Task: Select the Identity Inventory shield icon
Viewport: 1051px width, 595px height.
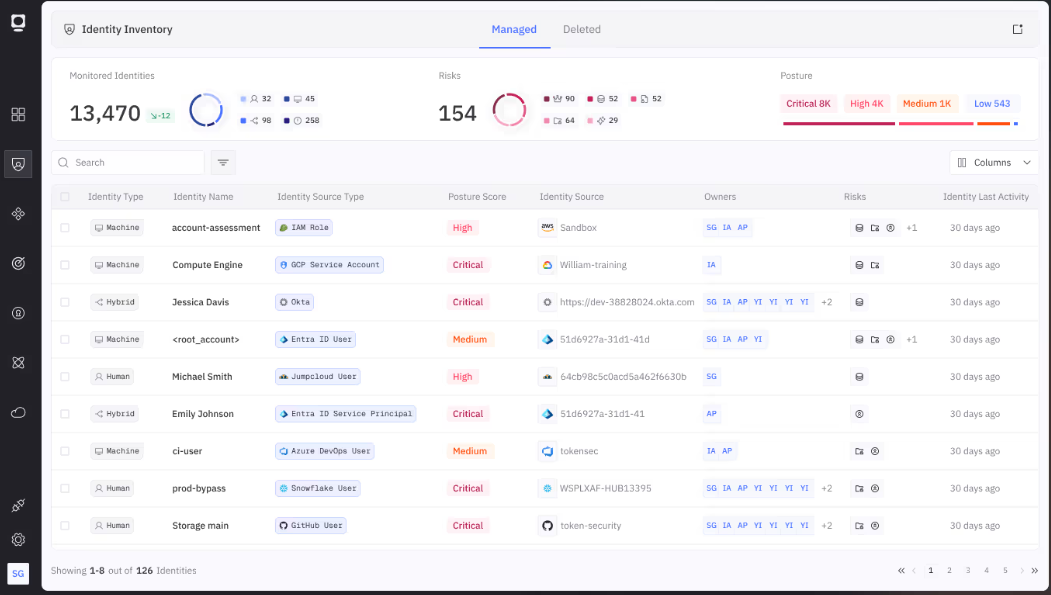Action: [18, 164]
